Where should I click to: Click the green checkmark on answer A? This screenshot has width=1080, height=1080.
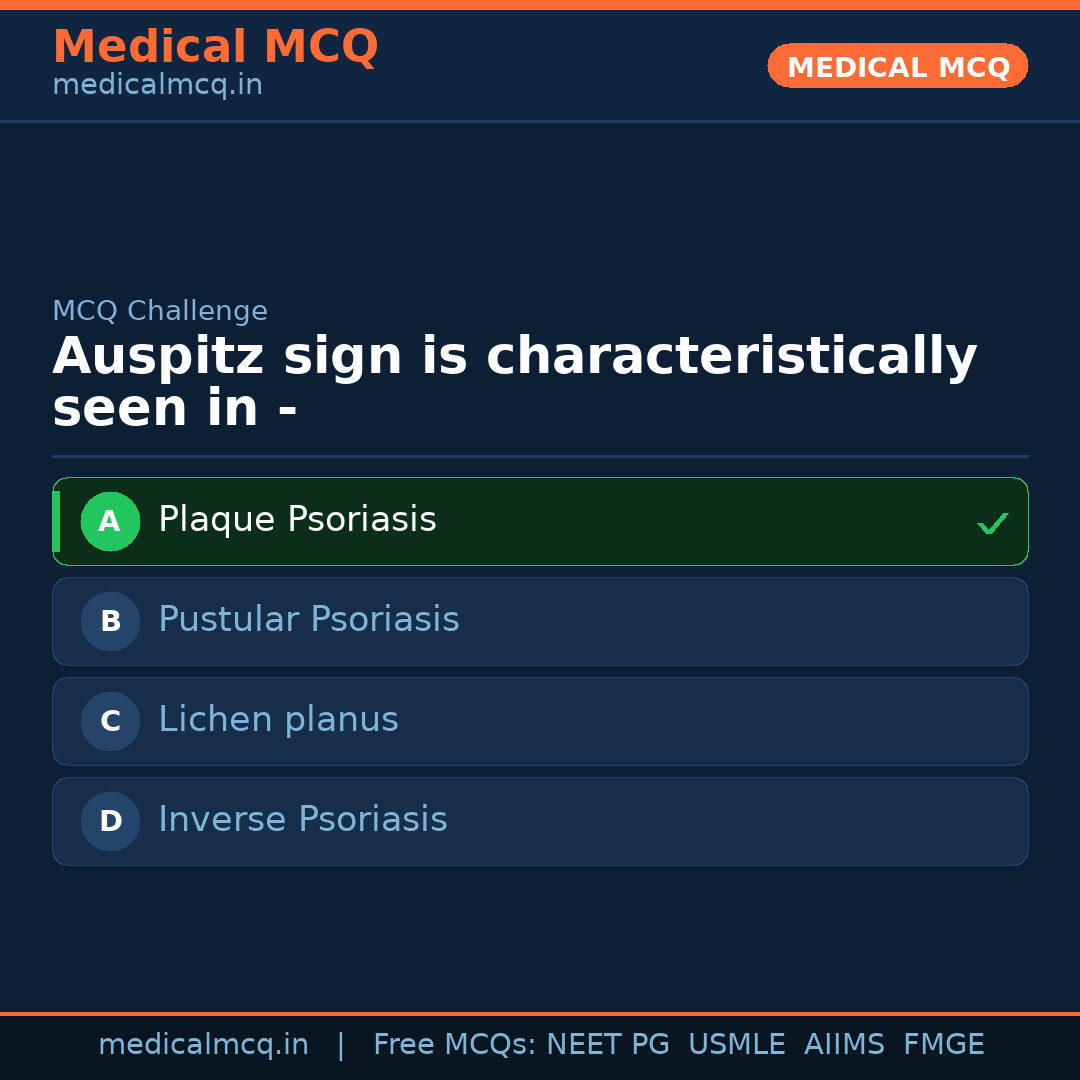pos(992,521)
